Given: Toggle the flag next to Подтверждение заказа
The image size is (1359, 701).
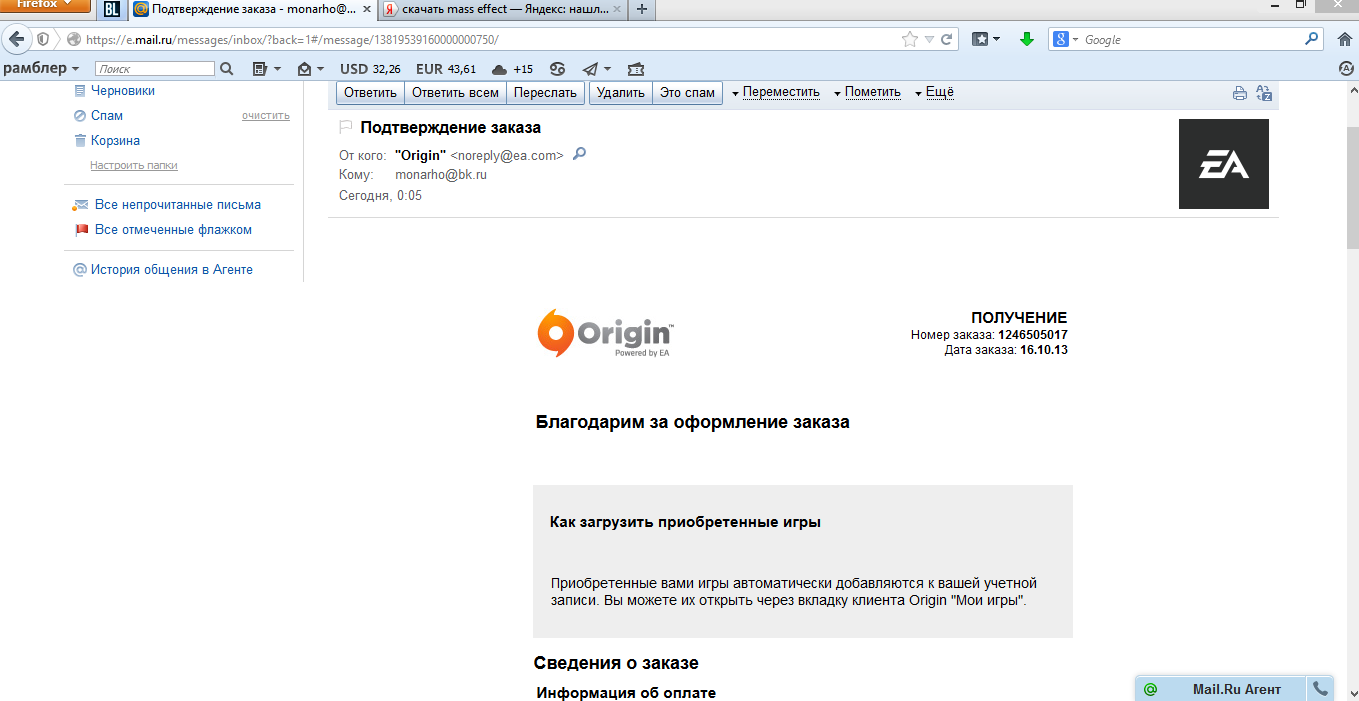Looking at the screenshot, I should coord(346,127).
